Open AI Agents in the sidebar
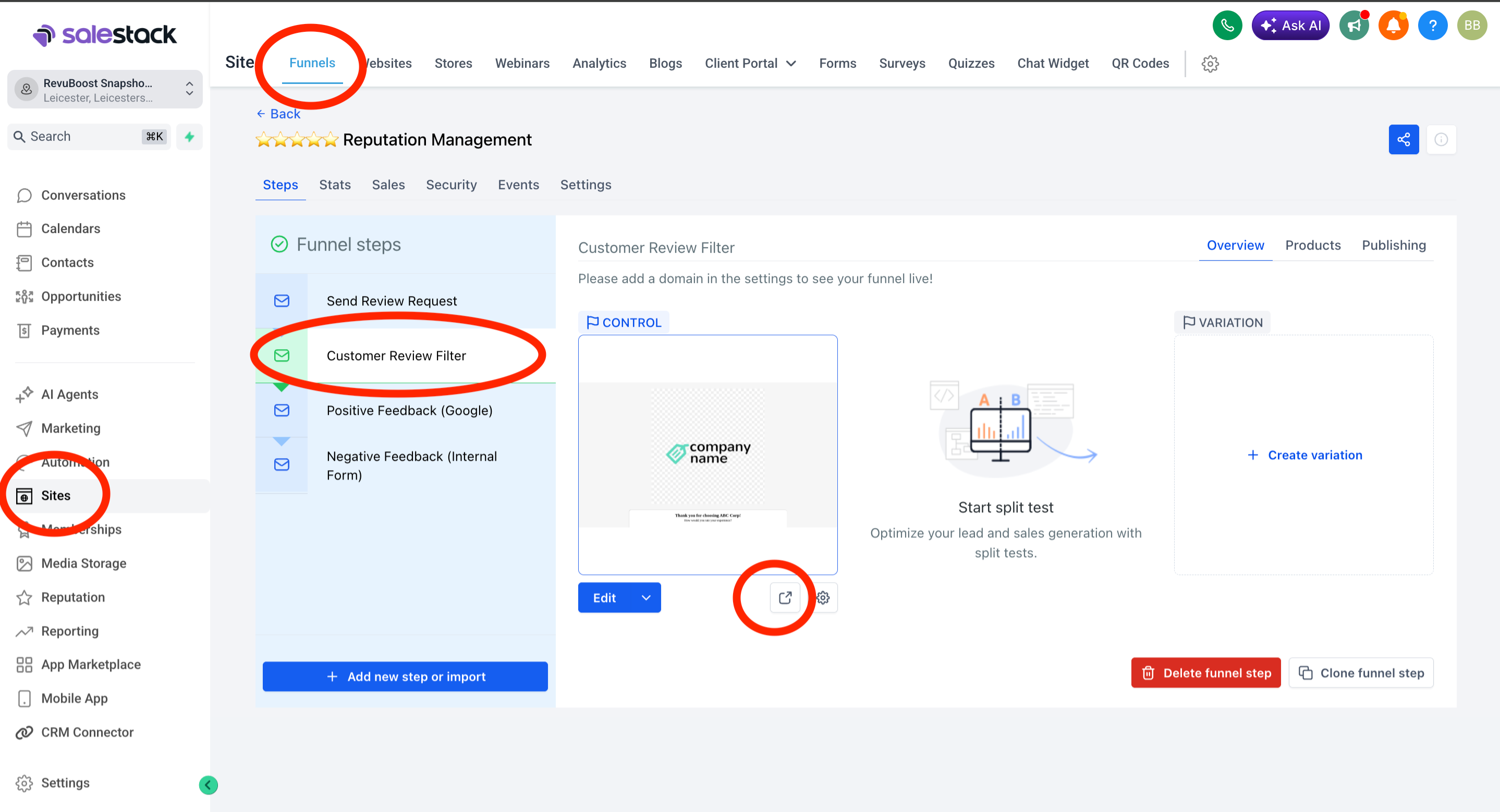1500x812 pixels. pyautogui.click(x=69, y=395)
